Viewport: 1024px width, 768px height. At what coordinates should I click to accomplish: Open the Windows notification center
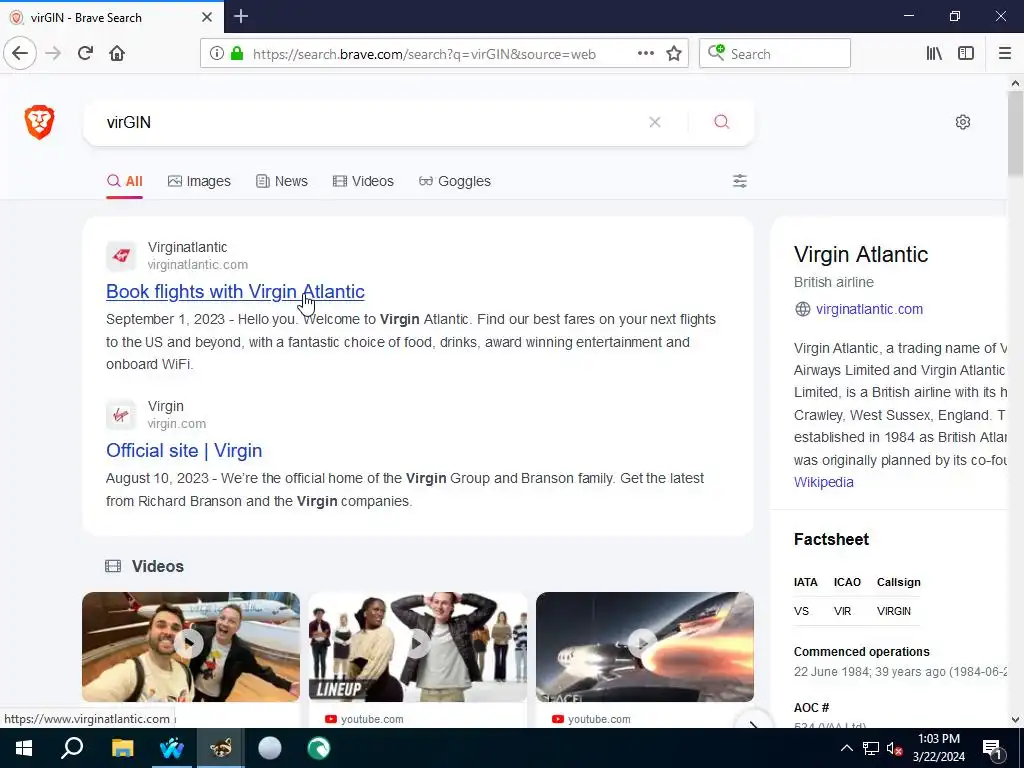point(992,748)
